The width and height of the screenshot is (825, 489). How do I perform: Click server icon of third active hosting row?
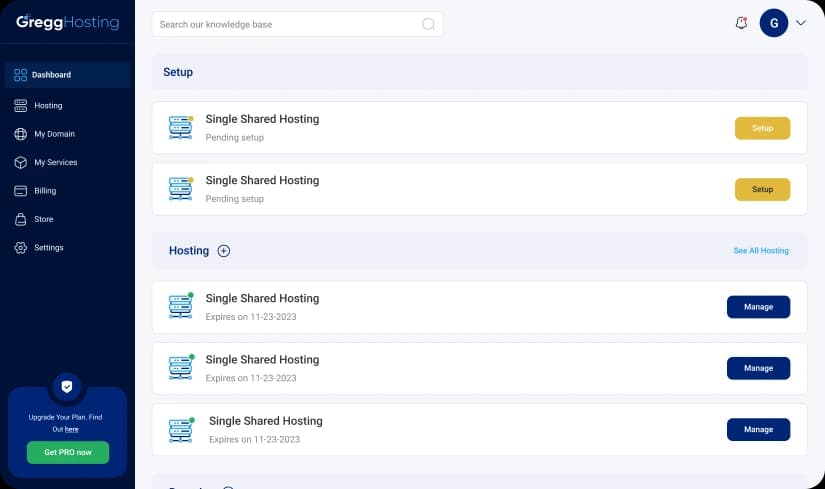181,430
